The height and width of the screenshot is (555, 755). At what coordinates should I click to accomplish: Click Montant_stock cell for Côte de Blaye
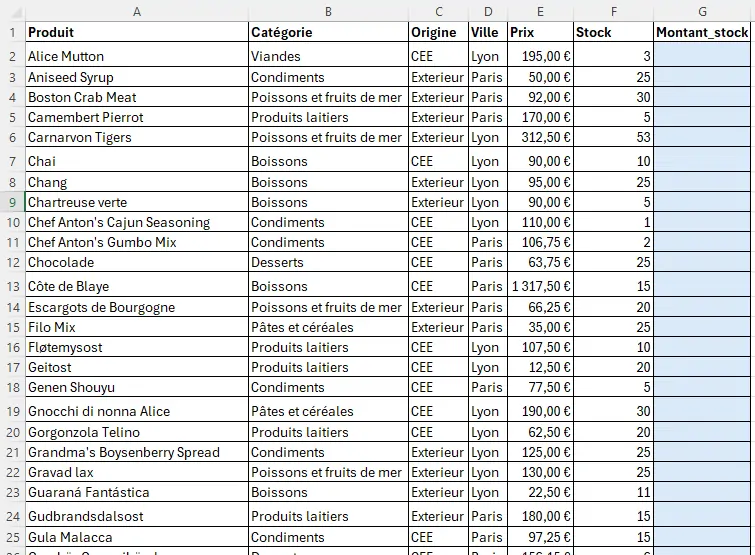[703, 285]
